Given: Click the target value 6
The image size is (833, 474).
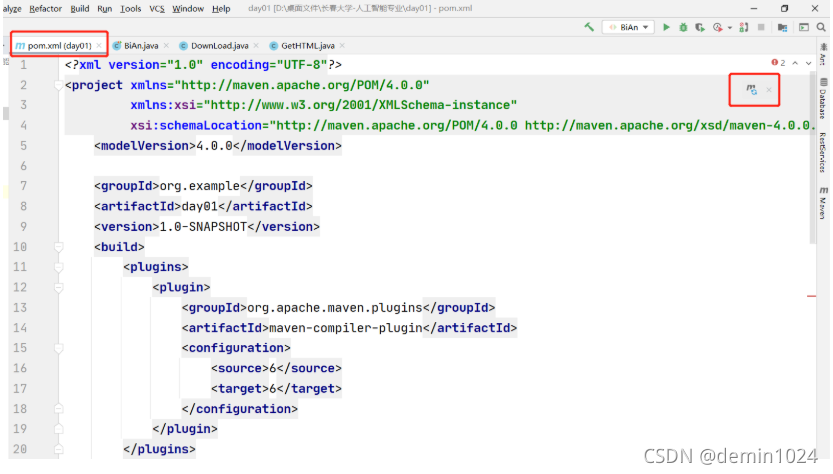Looking at the screenshot, I should [273, 389].
